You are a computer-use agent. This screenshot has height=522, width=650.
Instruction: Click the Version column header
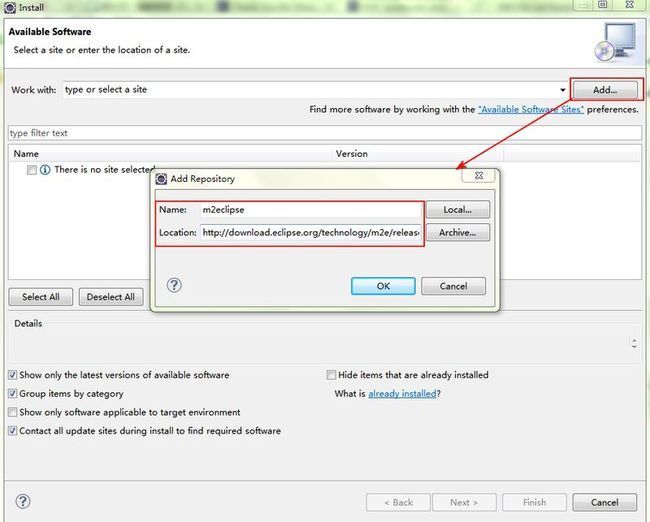417,154
